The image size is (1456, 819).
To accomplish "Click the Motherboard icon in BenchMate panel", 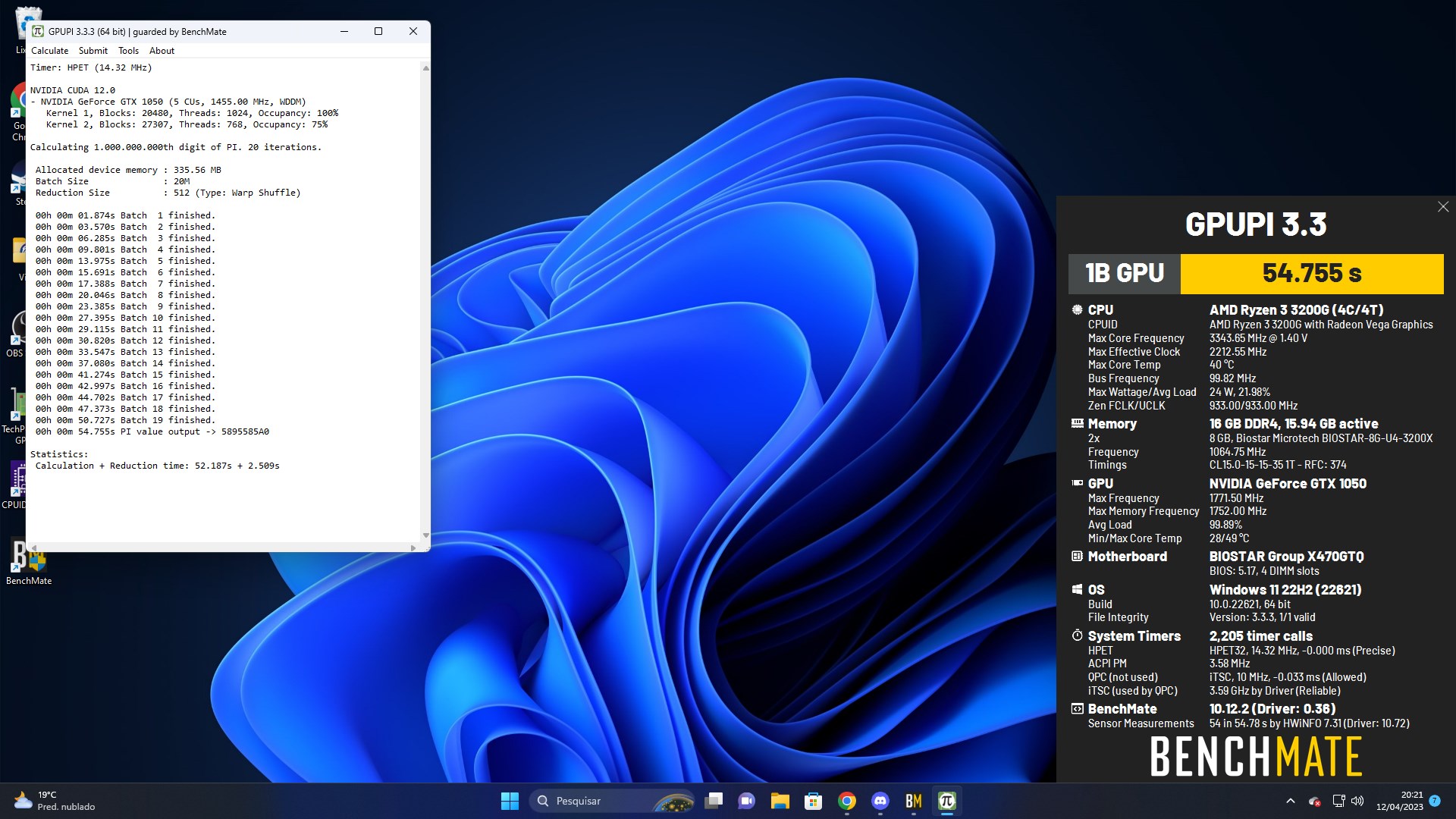I will point(1077,556).
